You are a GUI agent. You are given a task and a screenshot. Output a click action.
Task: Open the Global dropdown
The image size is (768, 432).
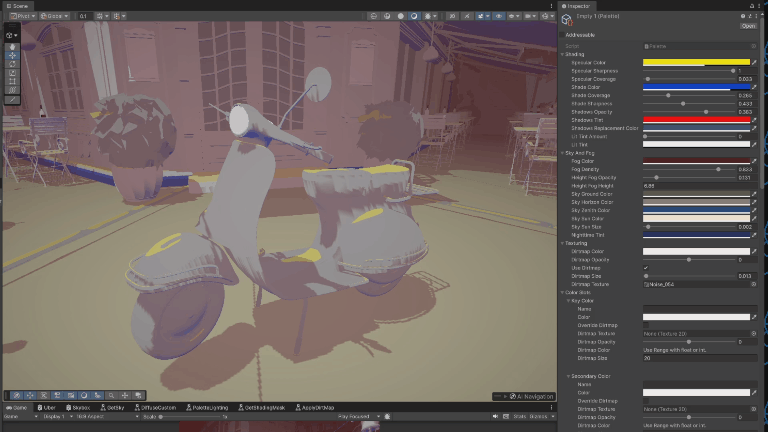tap(54, 16)
